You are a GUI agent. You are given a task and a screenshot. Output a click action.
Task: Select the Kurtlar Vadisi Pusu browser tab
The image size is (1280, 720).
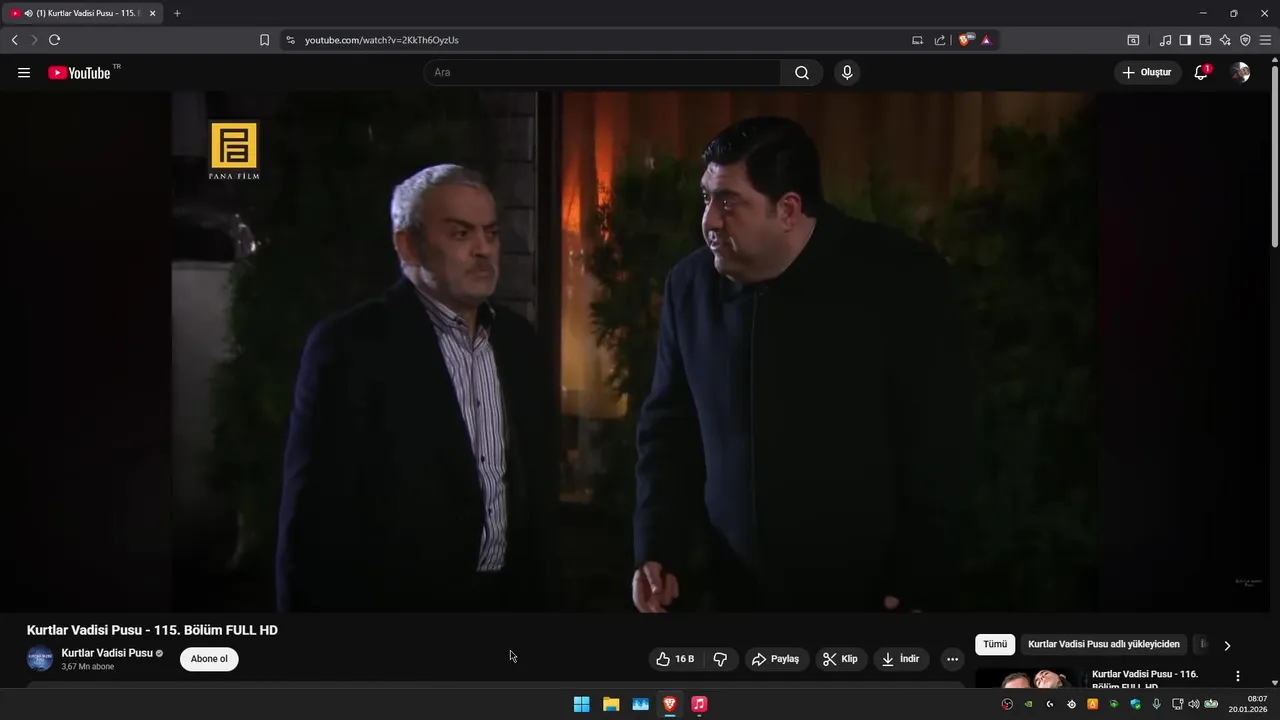click(82, 13)
